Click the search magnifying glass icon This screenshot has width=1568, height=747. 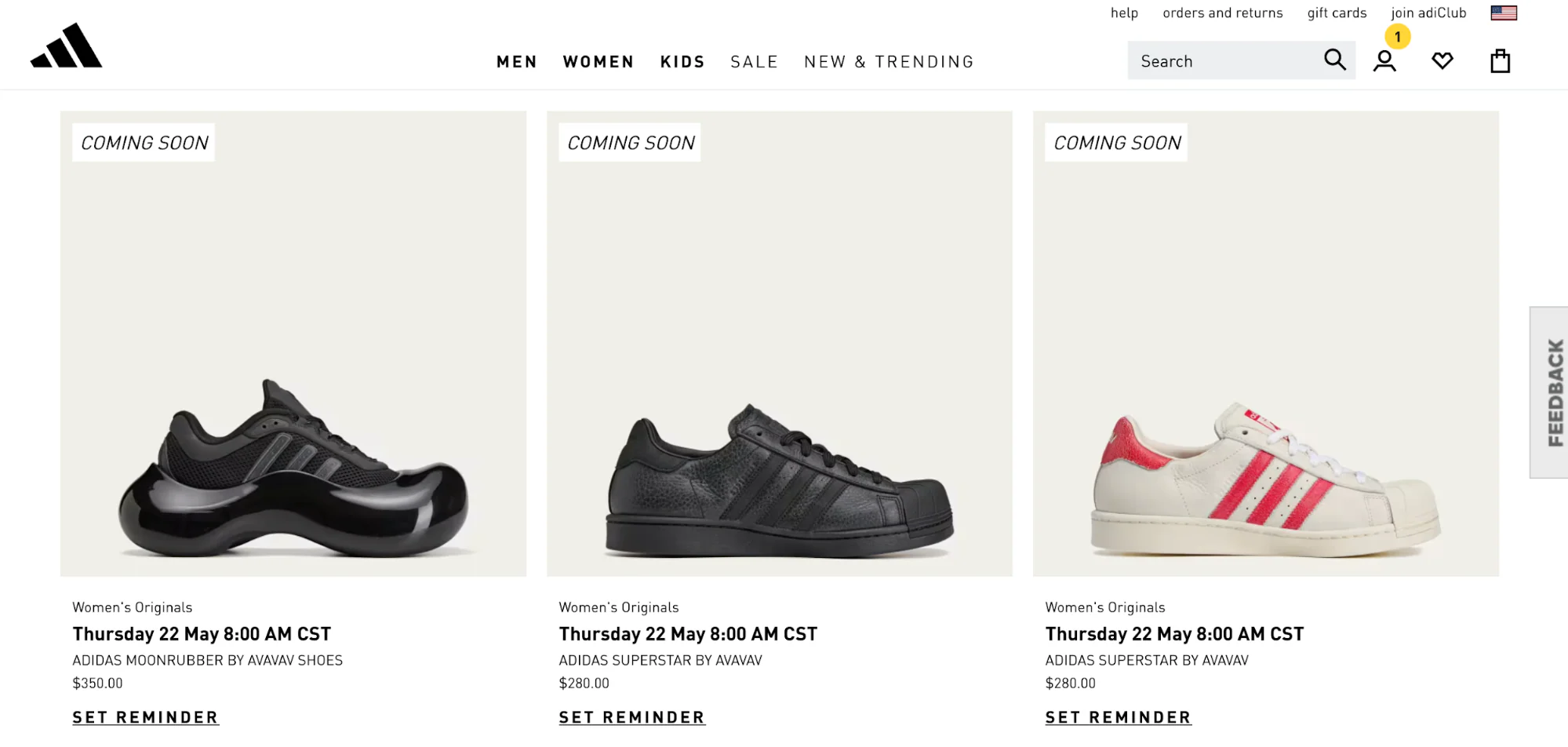(1334, 60)
